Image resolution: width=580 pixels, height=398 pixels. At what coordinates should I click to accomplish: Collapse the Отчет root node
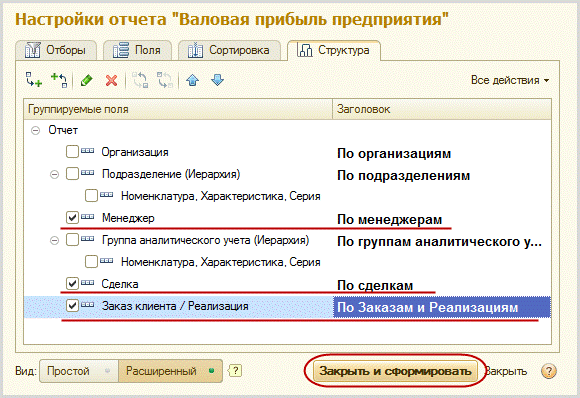pyautogui.click(x=36, y=131)
